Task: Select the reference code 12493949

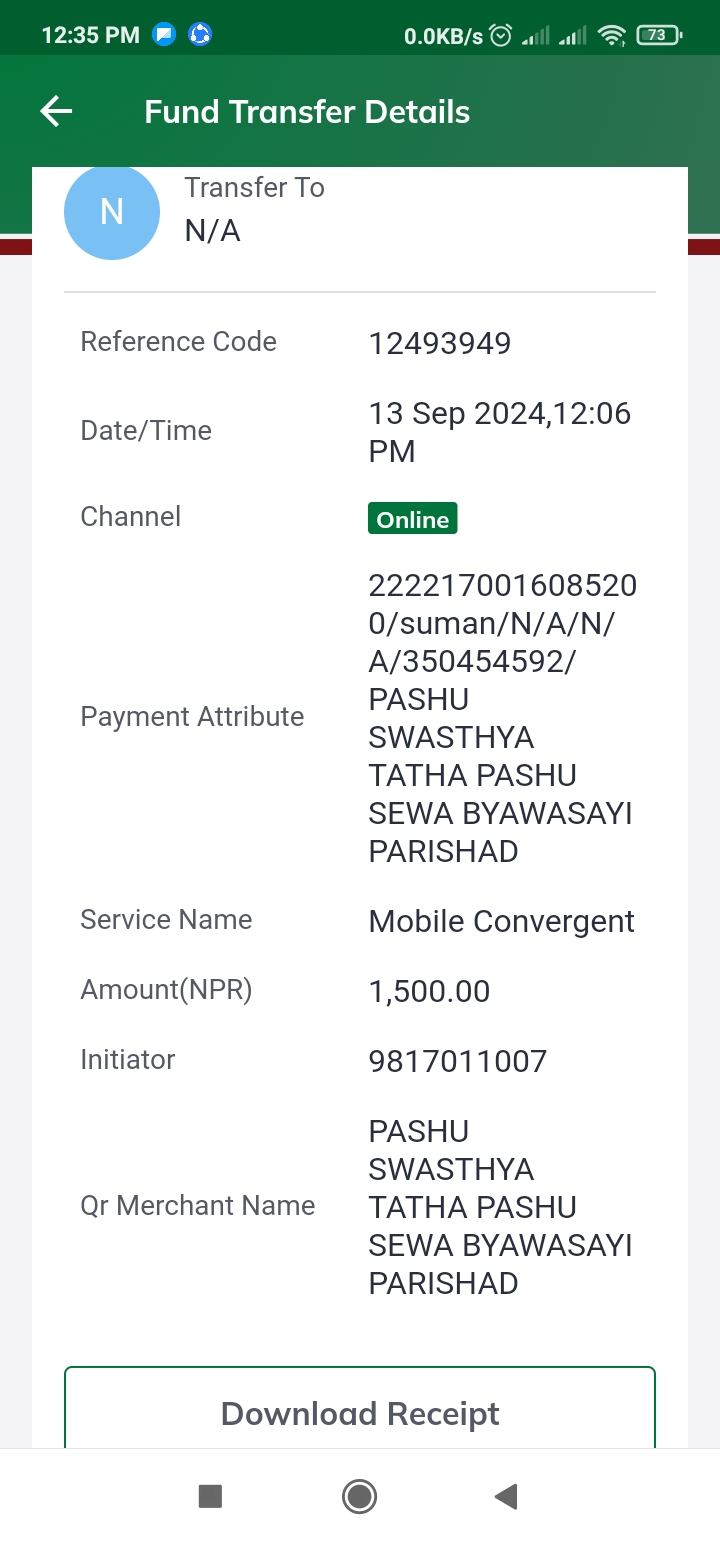Action: [x=440, y=343]
